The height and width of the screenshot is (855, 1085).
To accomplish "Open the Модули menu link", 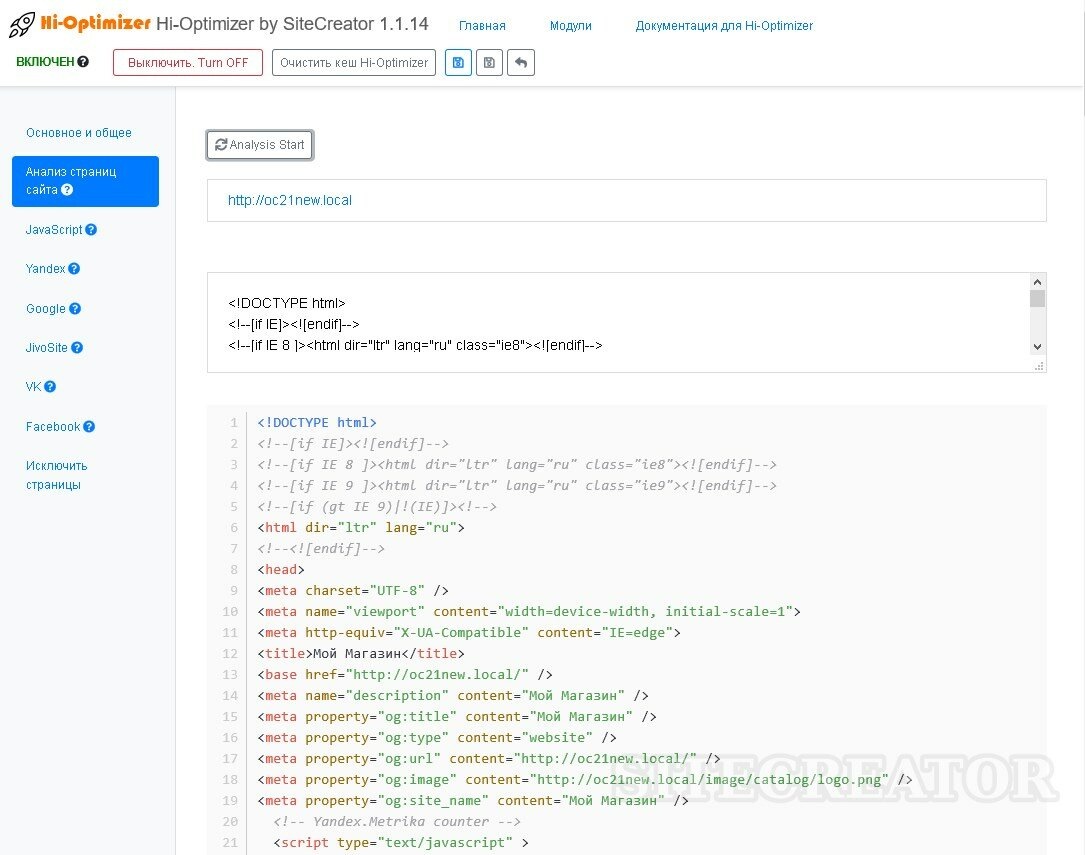I will coord(571,26).
